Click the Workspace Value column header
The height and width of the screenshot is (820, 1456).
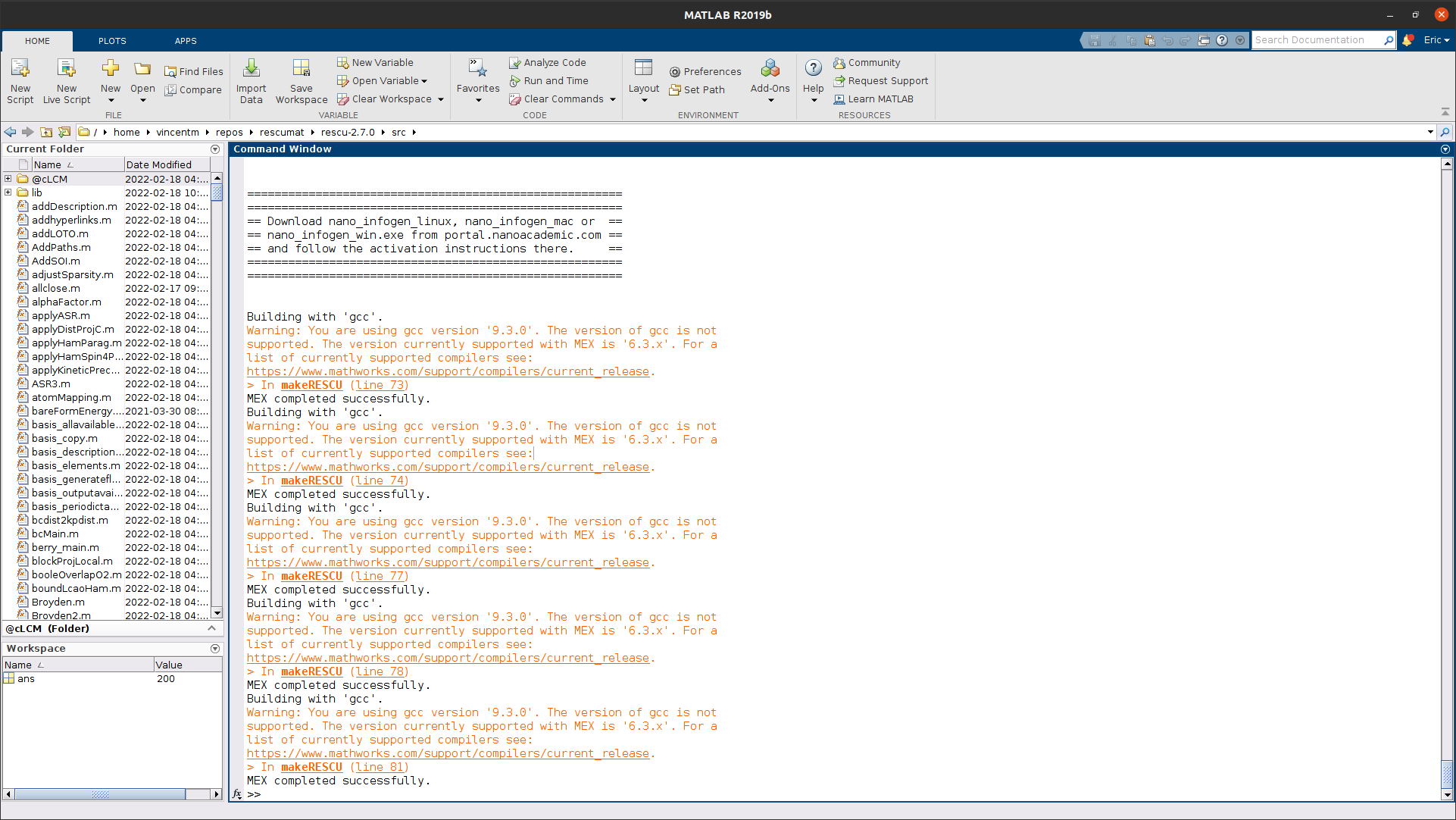(x=187, y=665)
